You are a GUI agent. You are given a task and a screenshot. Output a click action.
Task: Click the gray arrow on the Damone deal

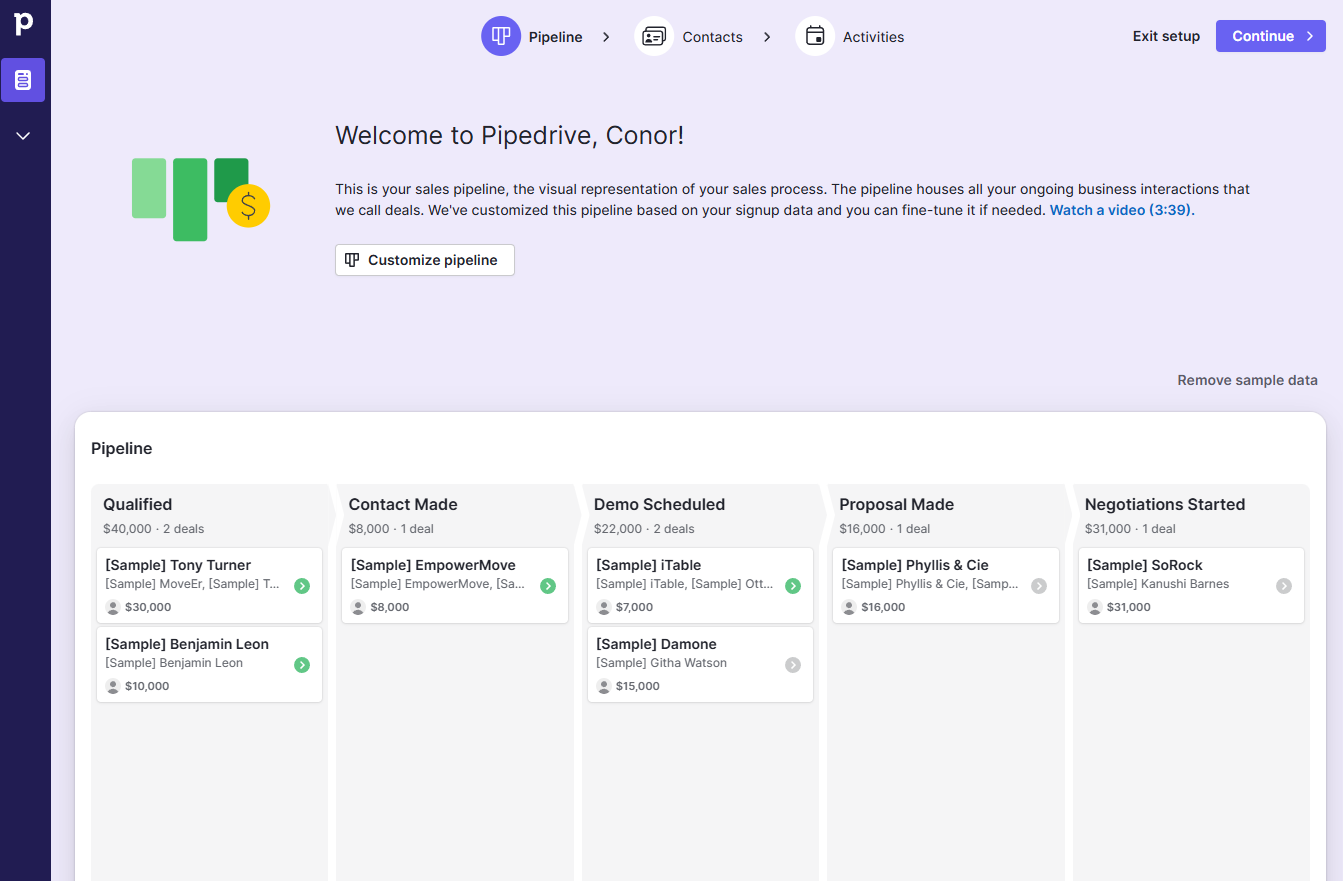coord(793,664)
